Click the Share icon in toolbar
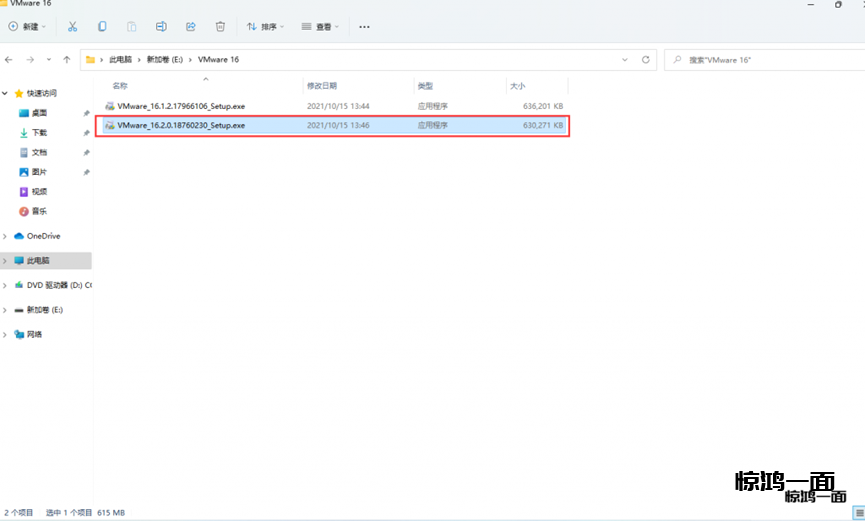 tap(191, 27)
